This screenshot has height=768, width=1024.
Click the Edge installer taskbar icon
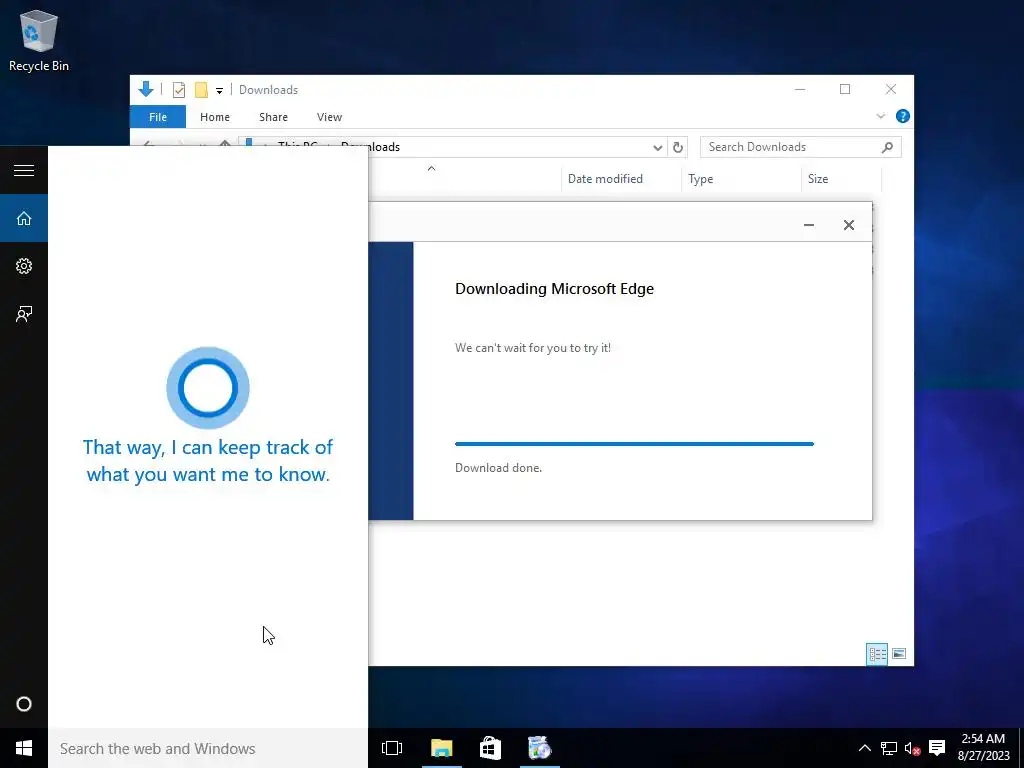pyautogui.click(x=539, y=748)
